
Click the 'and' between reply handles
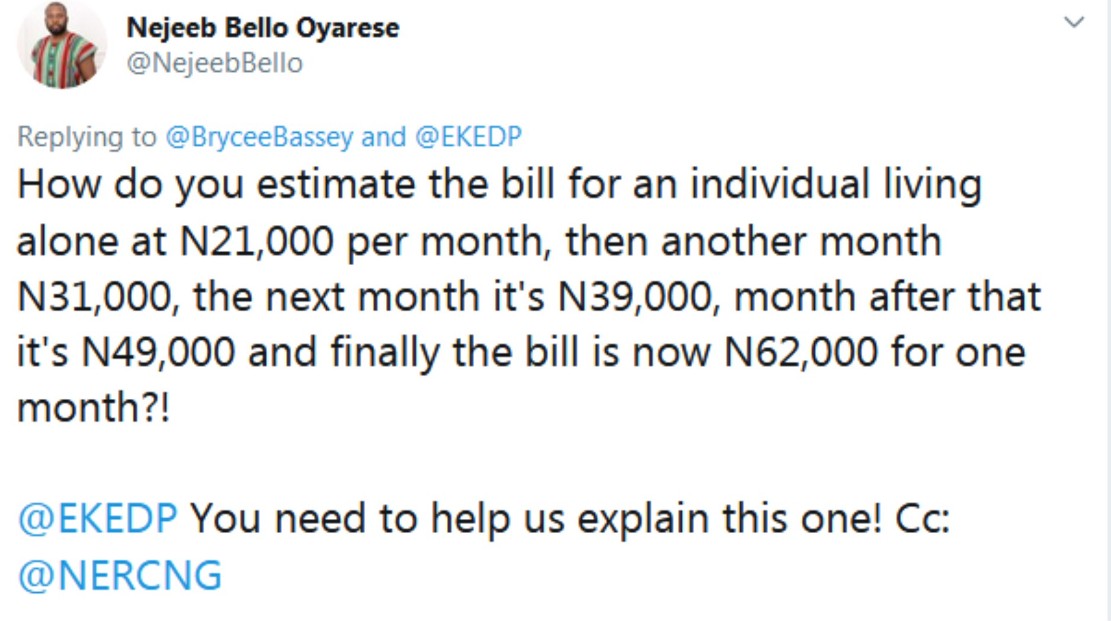(x=383, y=136)
